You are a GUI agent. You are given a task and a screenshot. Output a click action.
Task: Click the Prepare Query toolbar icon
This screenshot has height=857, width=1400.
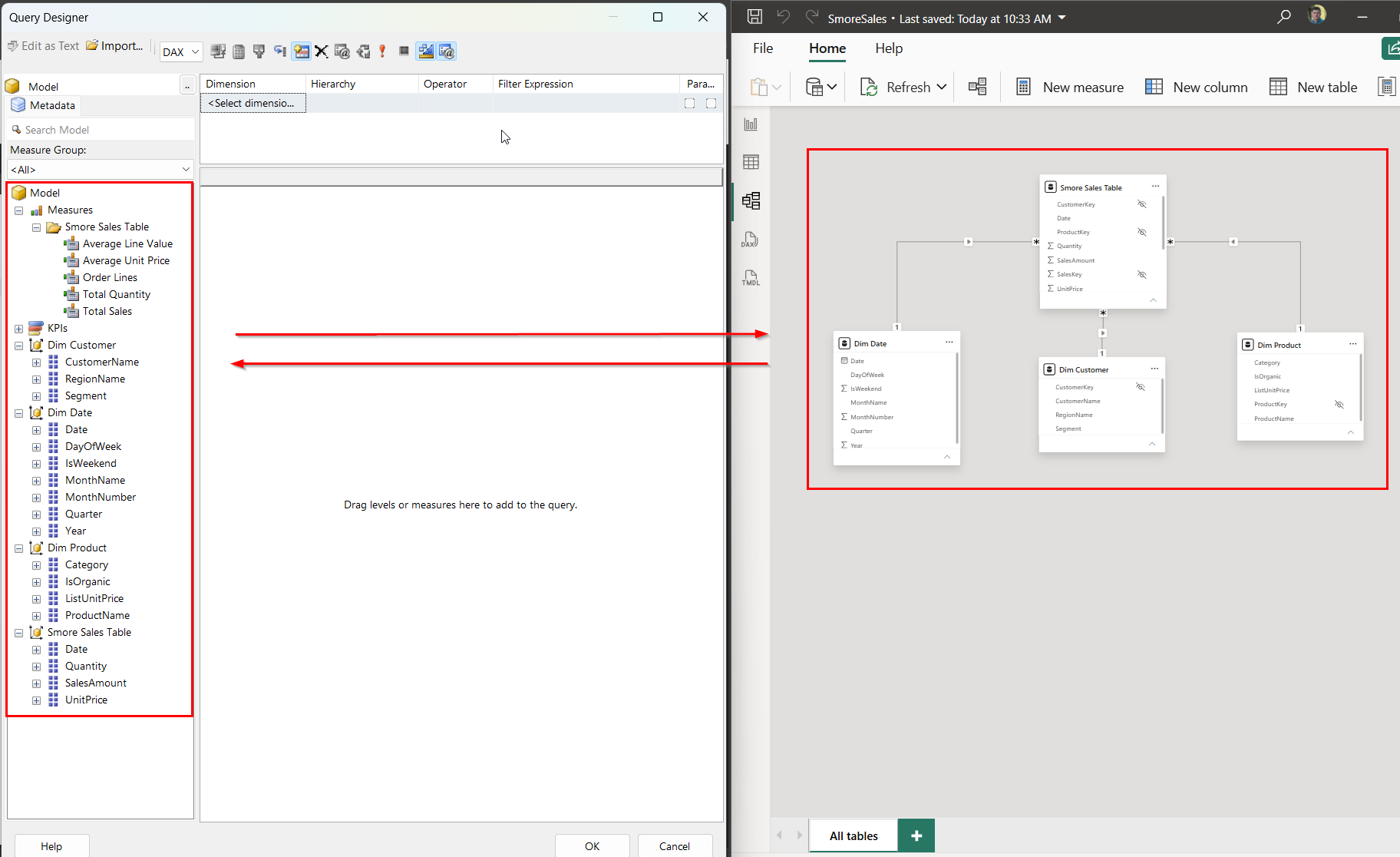tap(363, 51)
